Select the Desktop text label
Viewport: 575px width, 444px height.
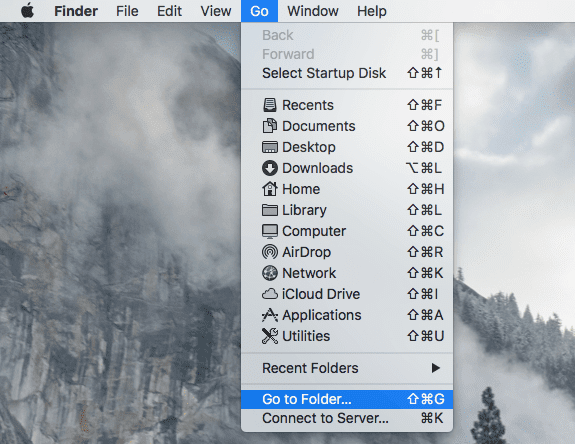pyautogui.click(x=309, y=147)
